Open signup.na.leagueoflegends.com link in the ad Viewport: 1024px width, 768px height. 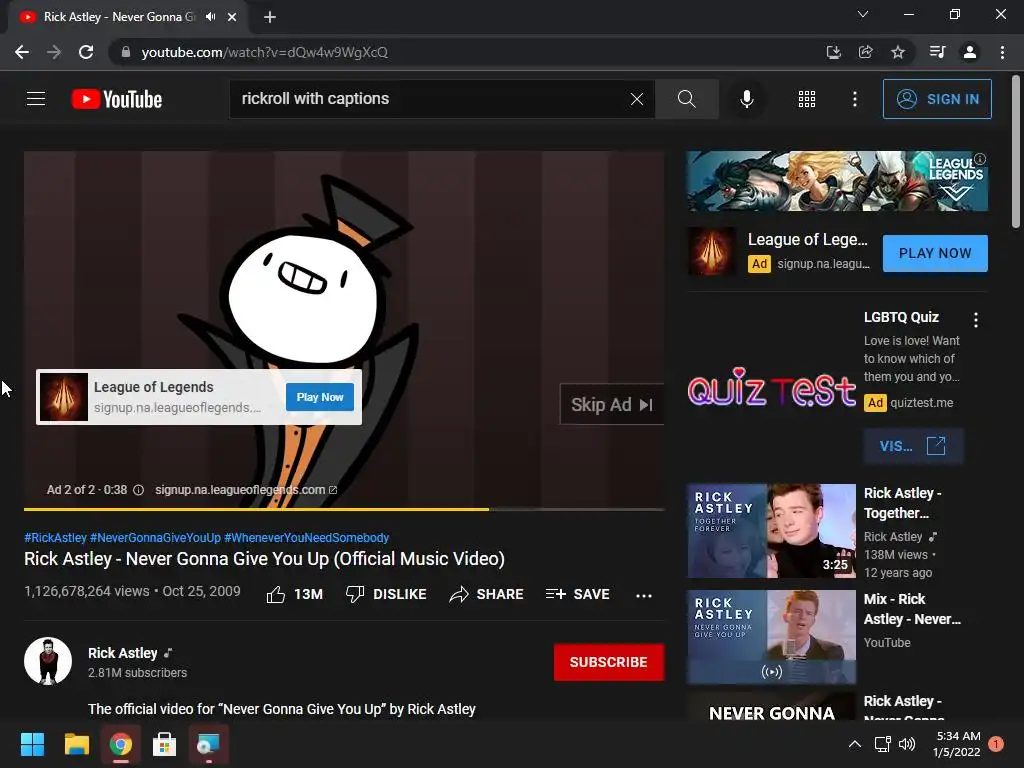click(246, 490)
